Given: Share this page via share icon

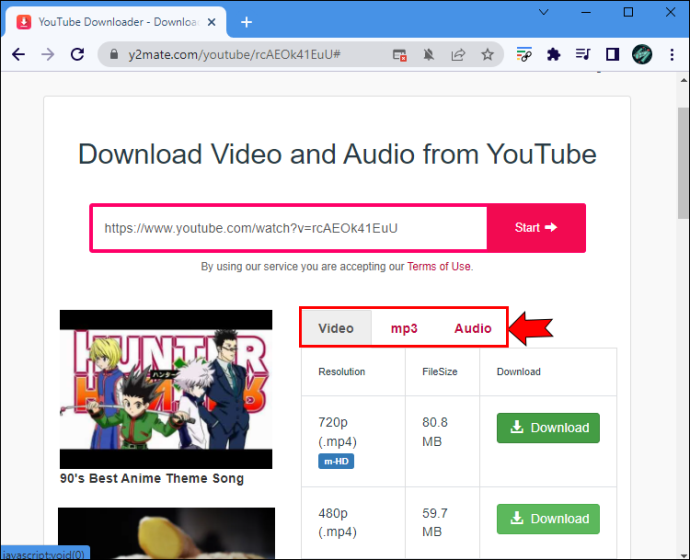Looking at the screenshot, I should (458, 55).
